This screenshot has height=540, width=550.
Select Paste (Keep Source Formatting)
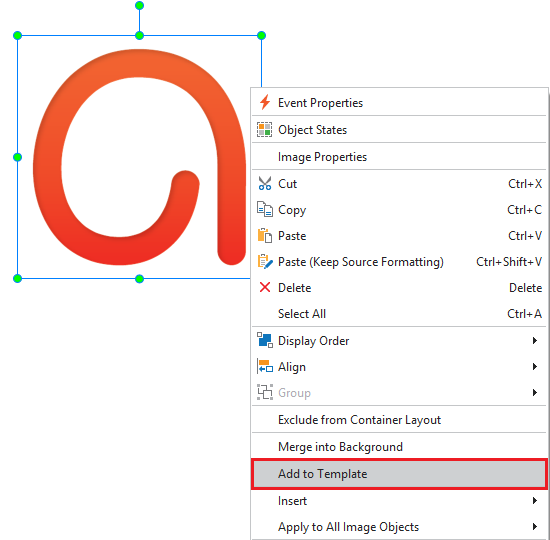tap(399, 261)
